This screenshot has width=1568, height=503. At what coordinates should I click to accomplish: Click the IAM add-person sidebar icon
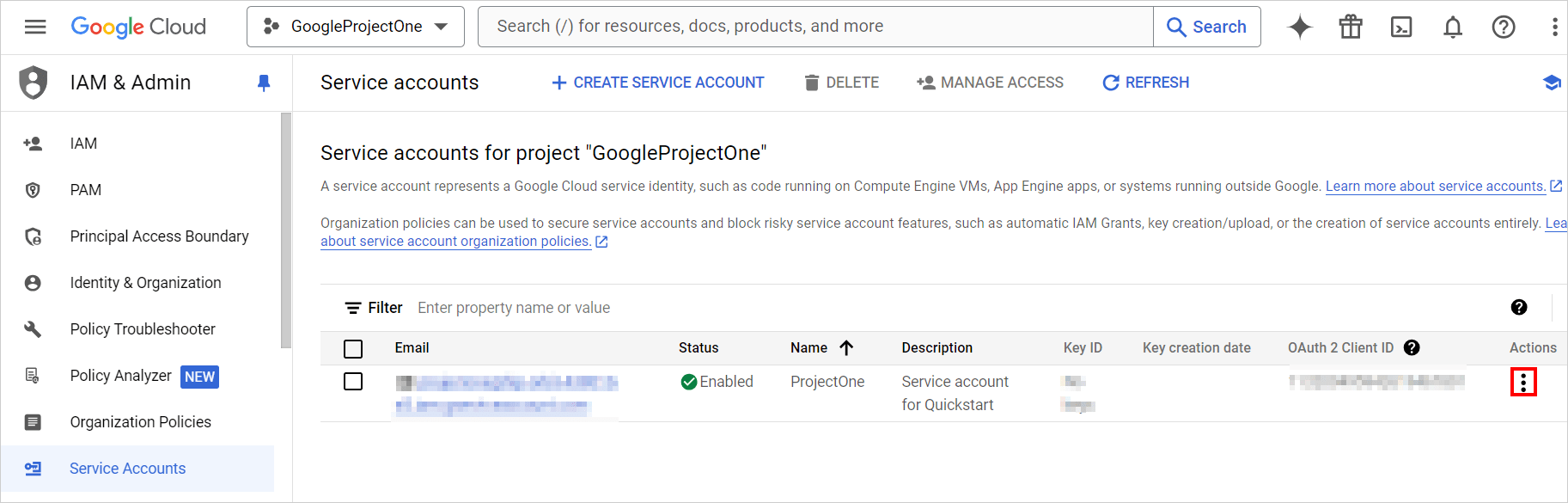(x=33, y=144)
